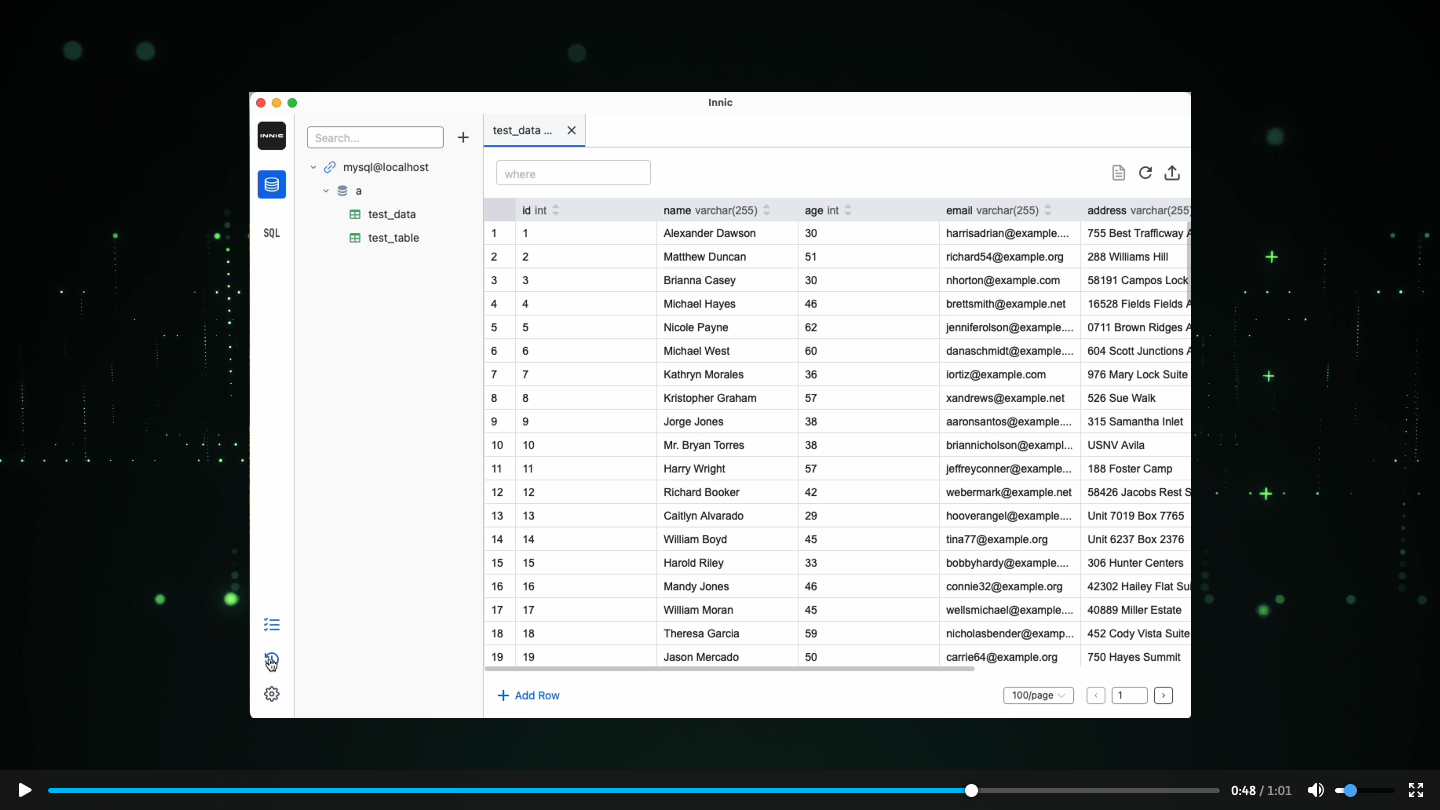
Task: Sort by the id column
Action: tap(556, 210)
